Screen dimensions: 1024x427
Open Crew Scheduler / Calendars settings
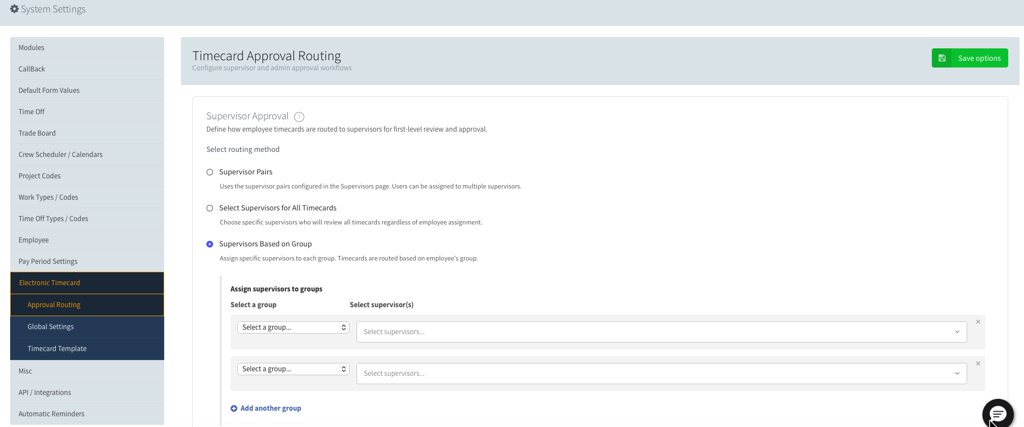point(87,155)
